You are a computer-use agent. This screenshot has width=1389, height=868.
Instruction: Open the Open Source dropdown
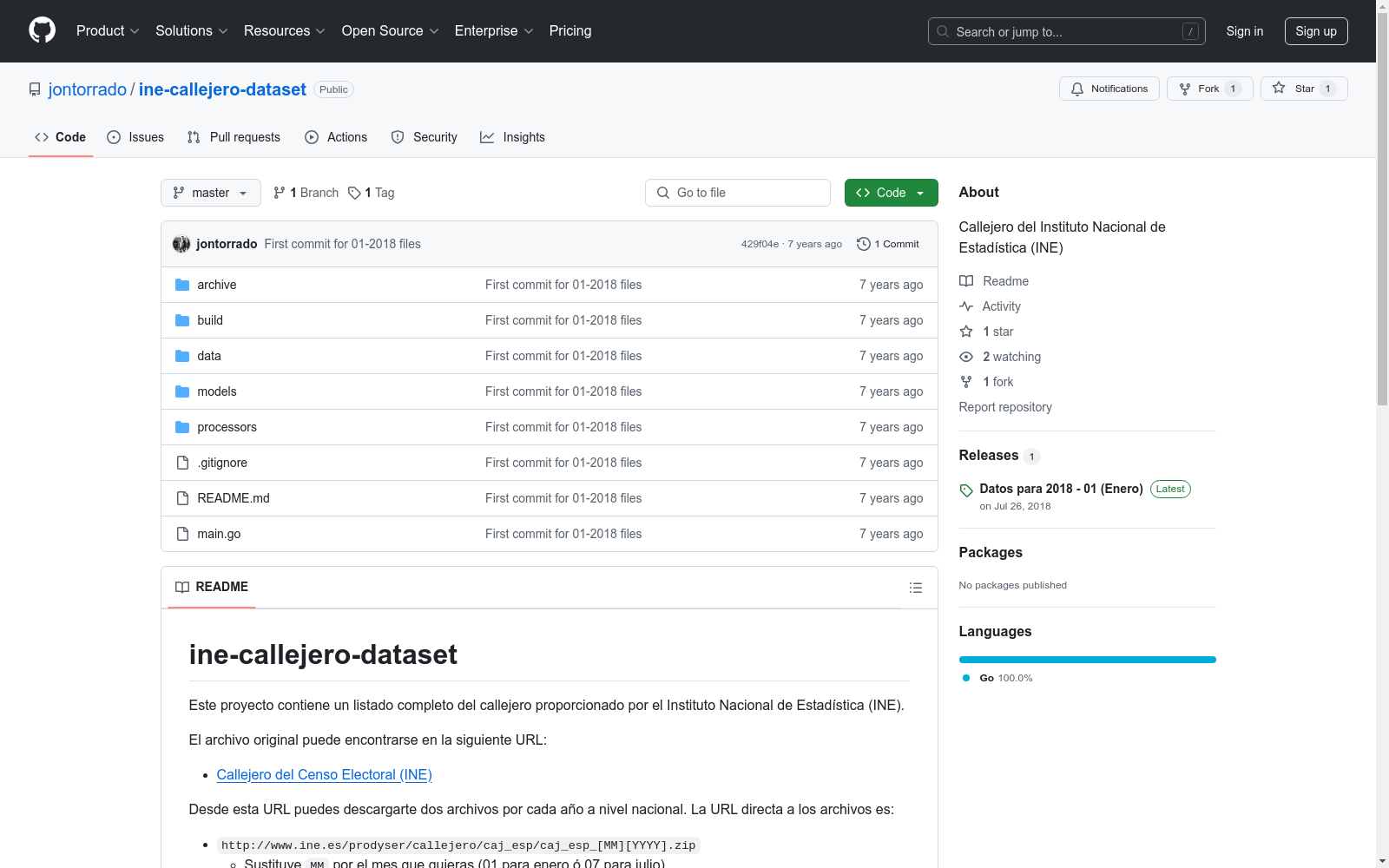coord(390,31)
